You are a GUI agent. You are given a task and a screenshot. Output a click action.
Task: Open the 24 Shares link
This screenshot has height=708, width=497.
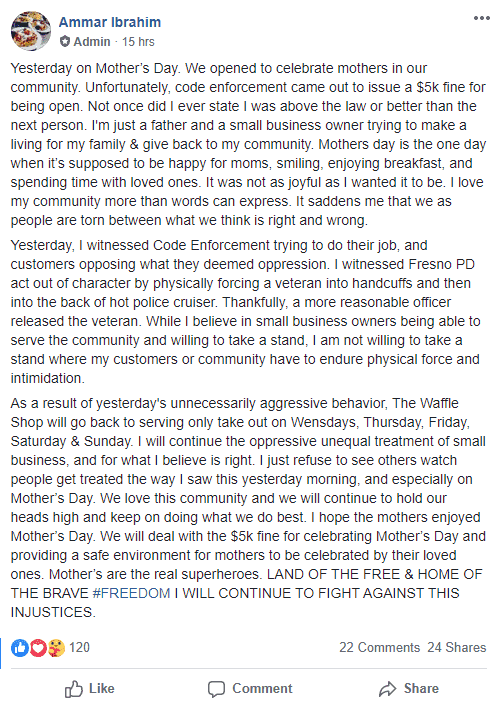457,647
